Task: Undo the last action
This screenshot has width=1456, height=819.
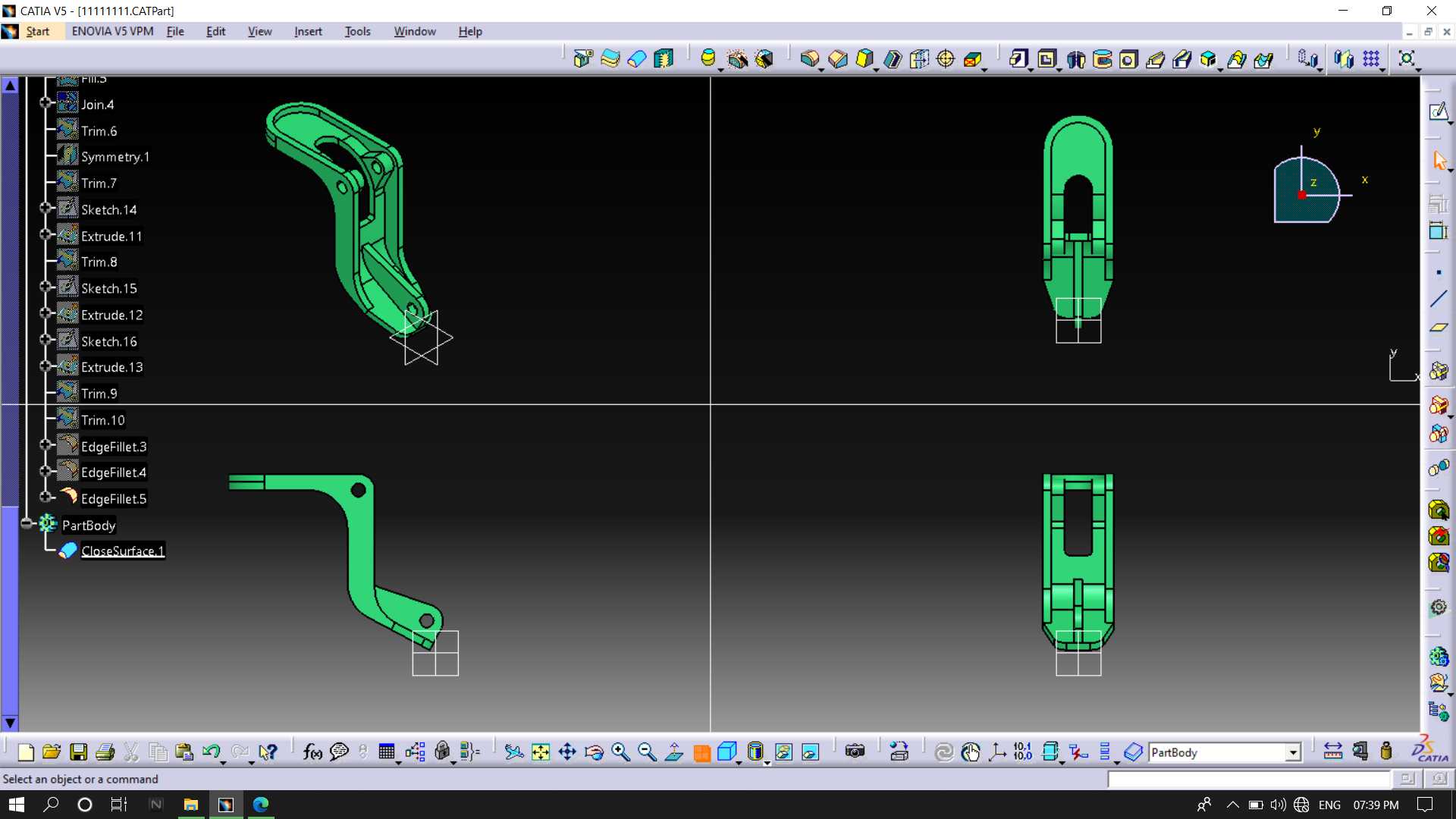Action: point(211,752)
